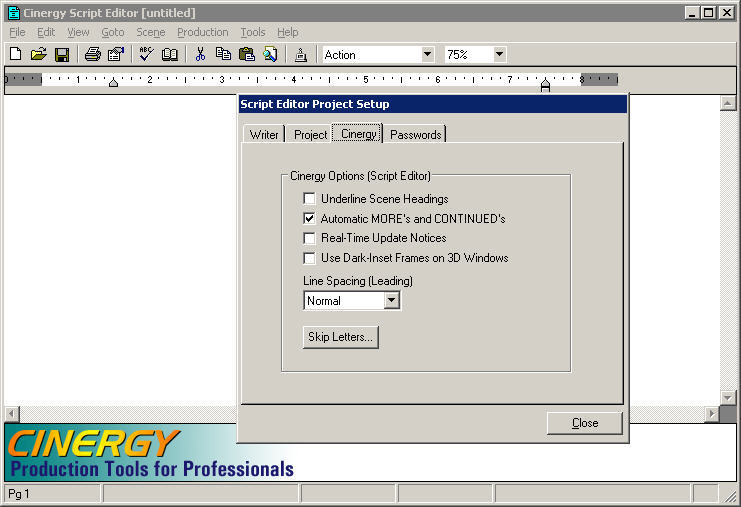Switch to the Project tab
Viewport: 741px width, 507px height.
[310, 135]
